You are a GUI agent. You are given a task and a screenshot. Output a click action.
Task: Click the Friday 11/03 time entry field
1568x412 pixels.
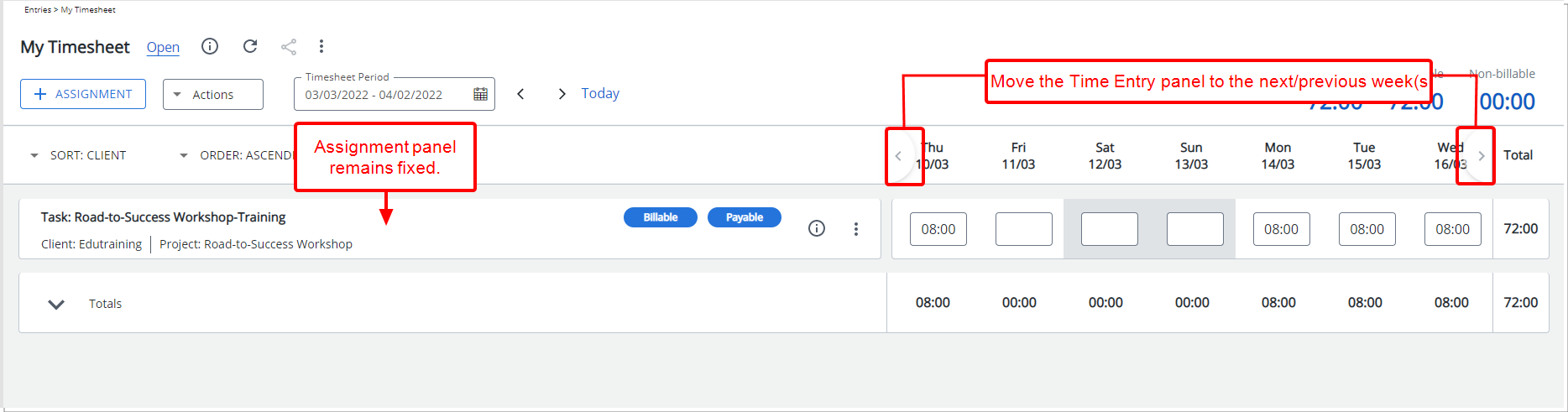click(x=1024, y=229)
